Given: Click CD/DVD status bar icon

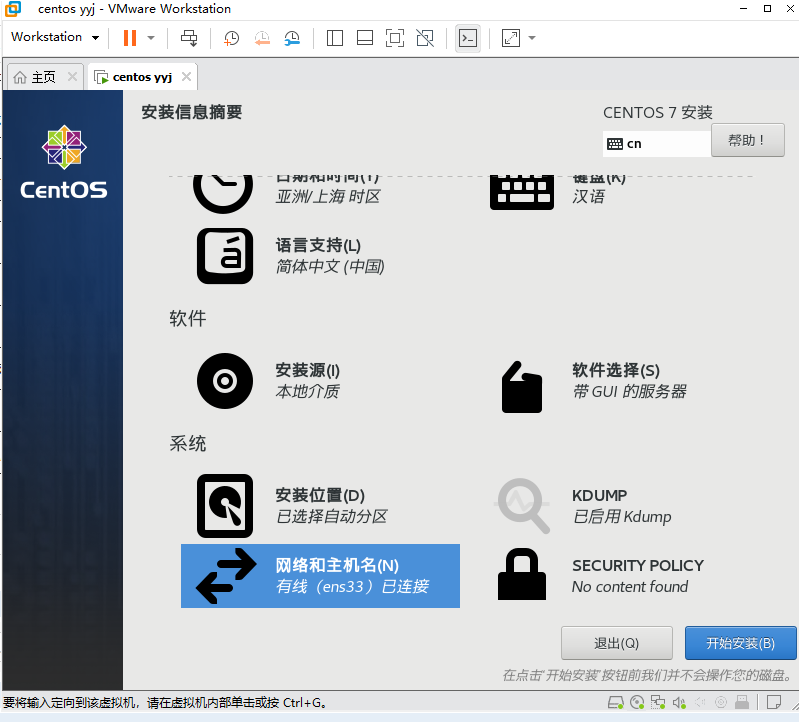Looking at the screenshot, I should coord(637,703).
